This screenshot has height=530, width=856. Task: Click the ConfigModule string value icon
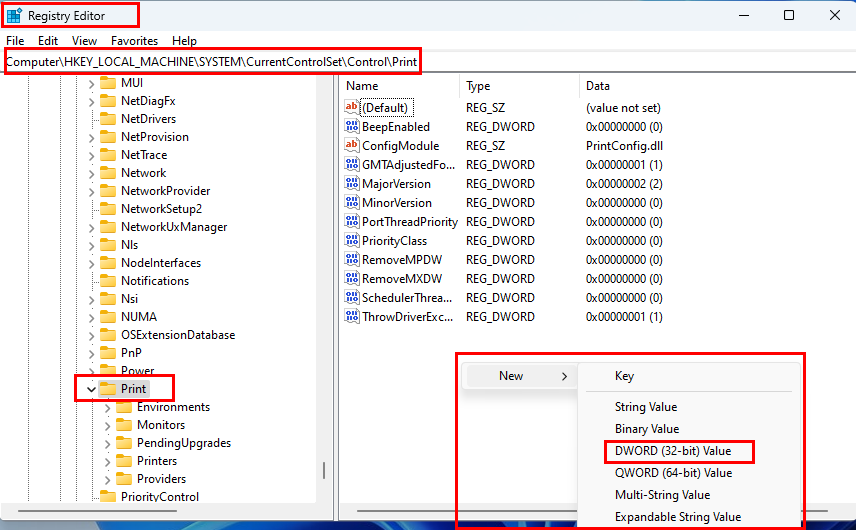point(352,146)
